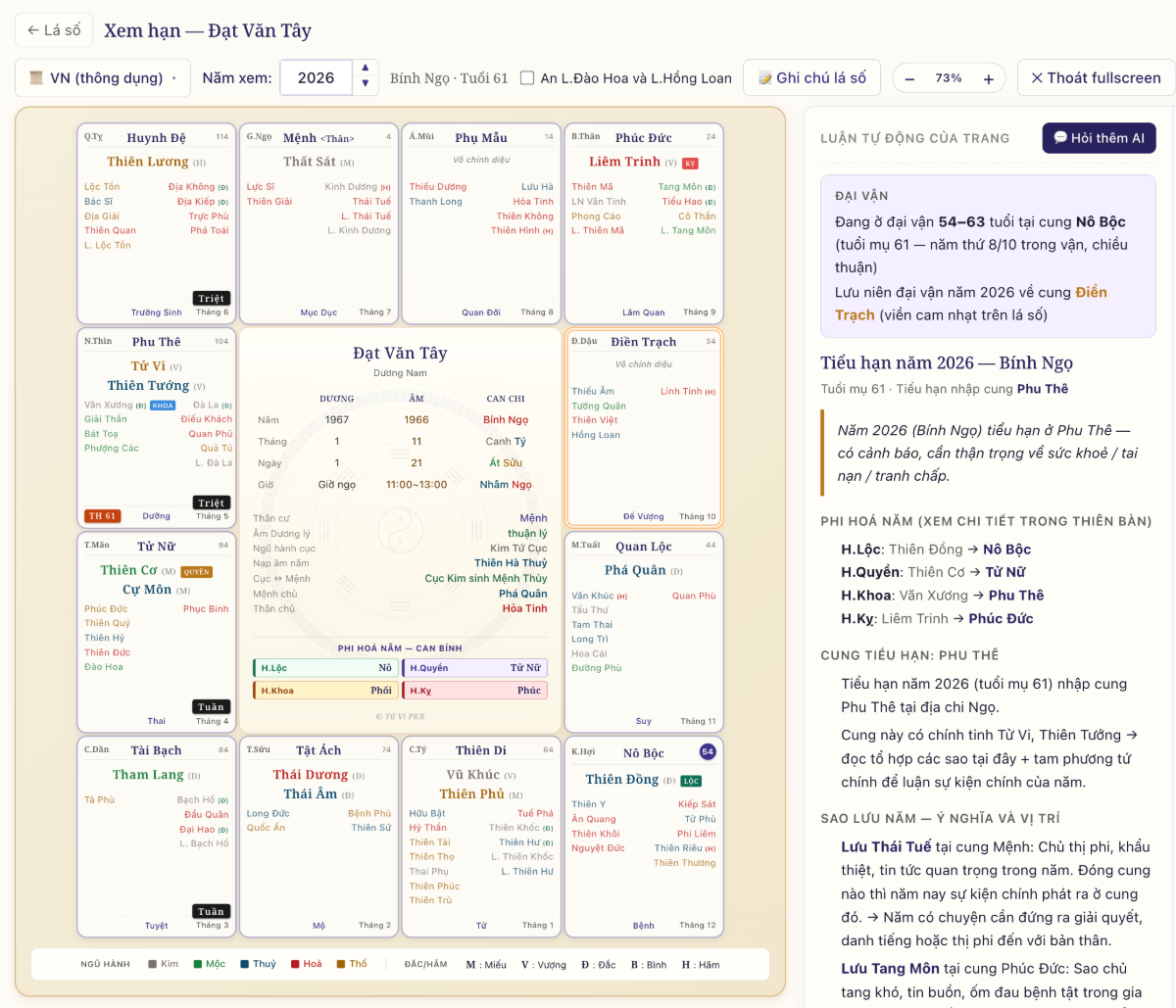This screenshot has height=1008, width=1176.
Task: Click the Quan Lộc palace title
Action: tap(644, 546)
